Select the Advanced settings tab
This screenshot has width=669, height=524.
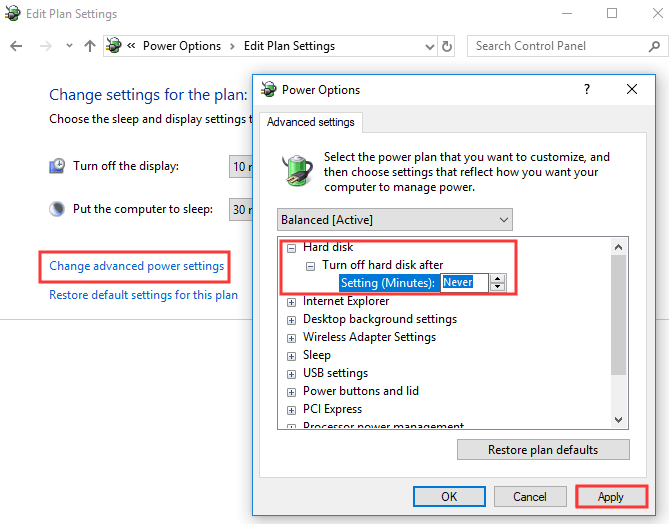click(x=311, y=122)
